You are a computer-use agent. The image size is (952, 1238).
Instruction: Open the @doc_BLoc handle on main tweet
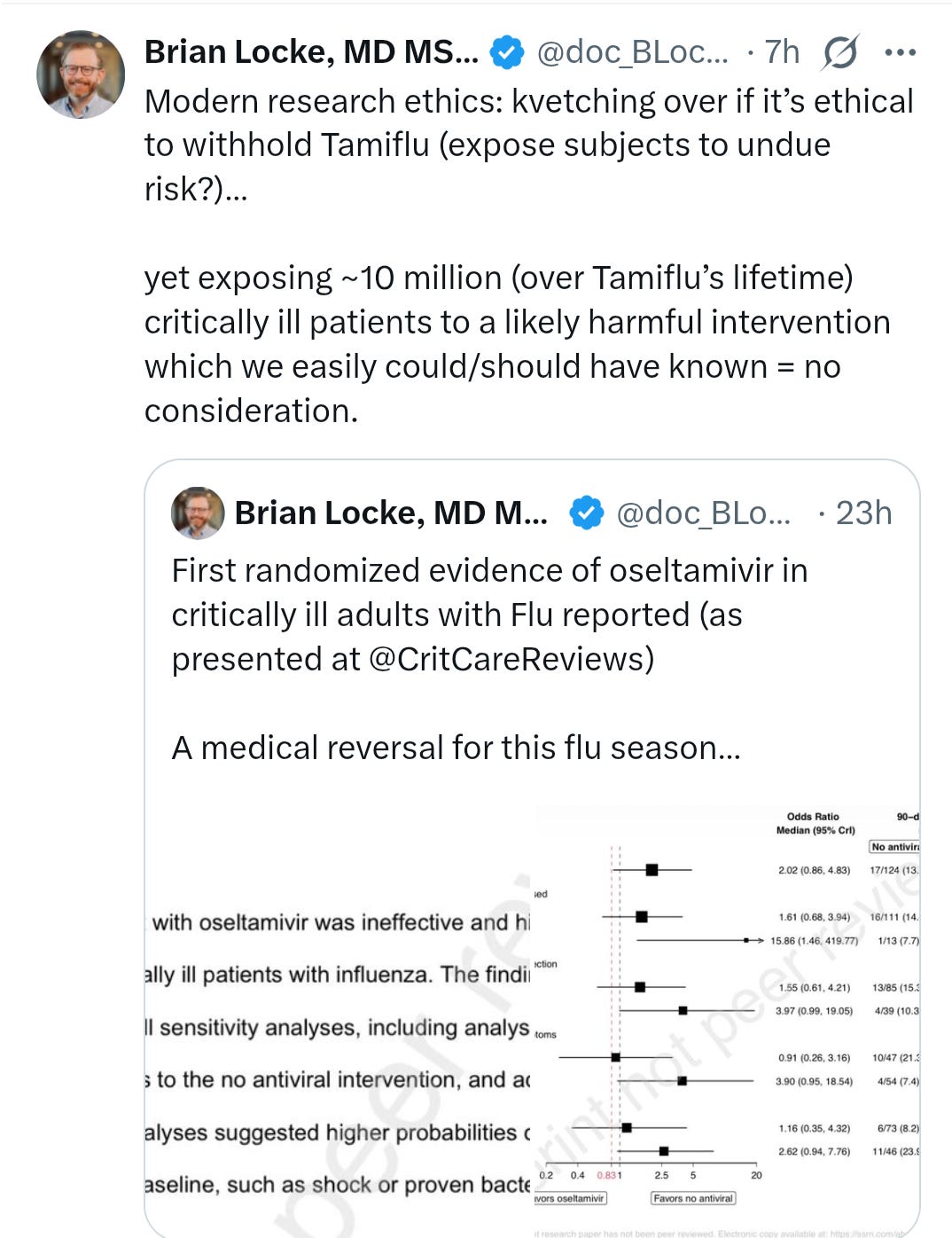coord(632,52)
